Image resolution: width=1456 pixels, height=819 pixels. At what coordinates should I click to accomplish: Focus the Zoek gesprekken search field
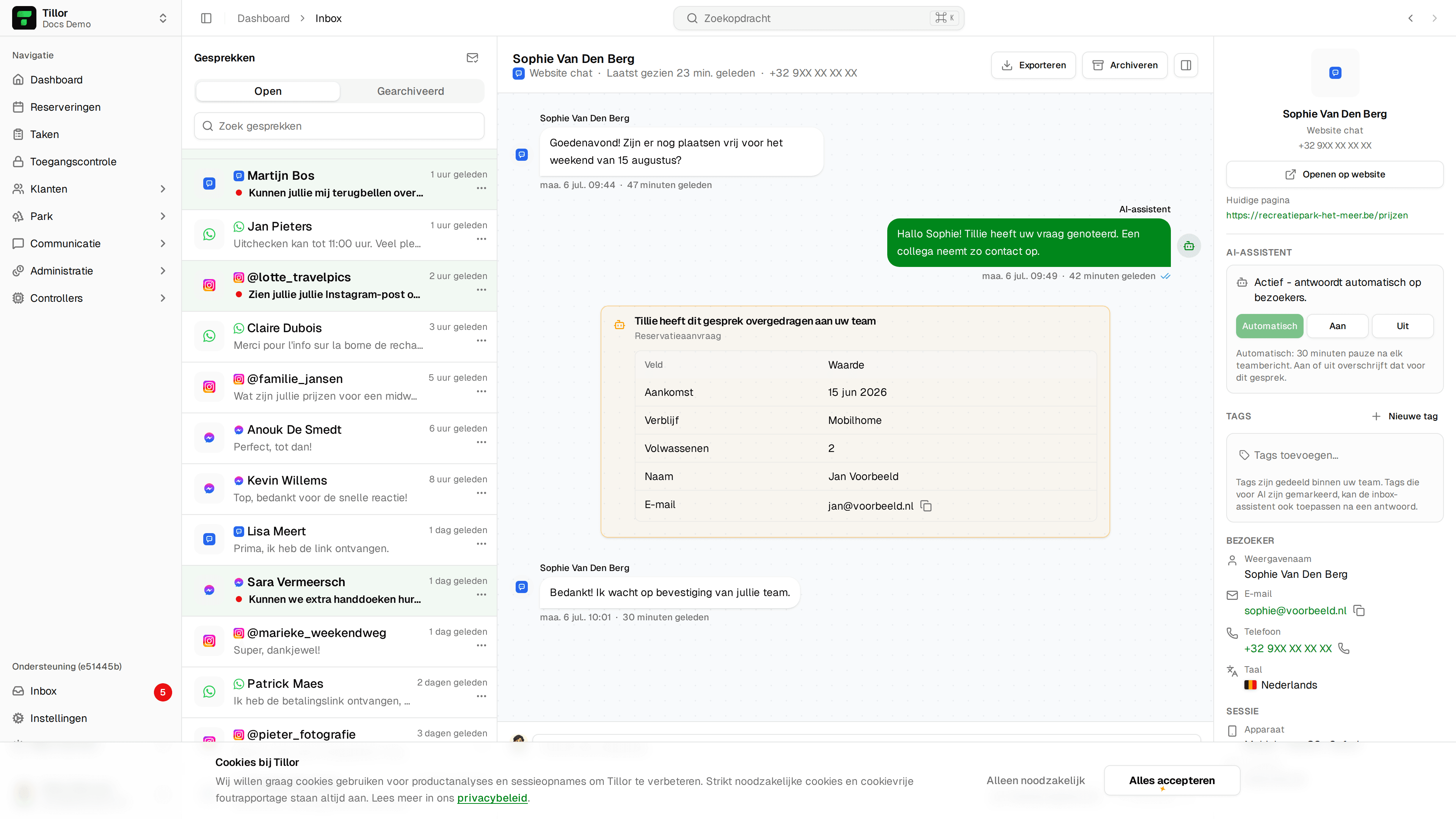pyautogui.click(x=339, y=126)
